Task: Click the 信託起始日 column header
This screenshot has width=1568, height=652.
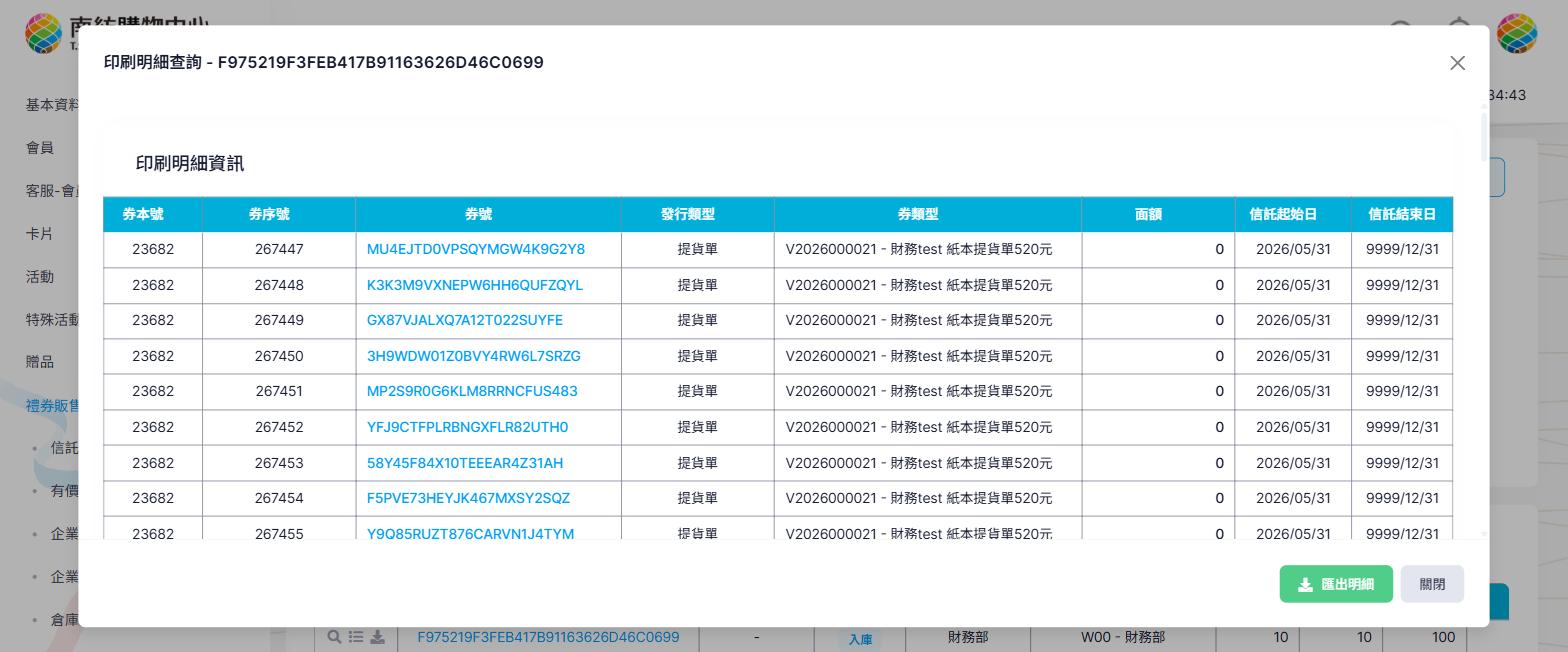Action: tap(1293, 214)
